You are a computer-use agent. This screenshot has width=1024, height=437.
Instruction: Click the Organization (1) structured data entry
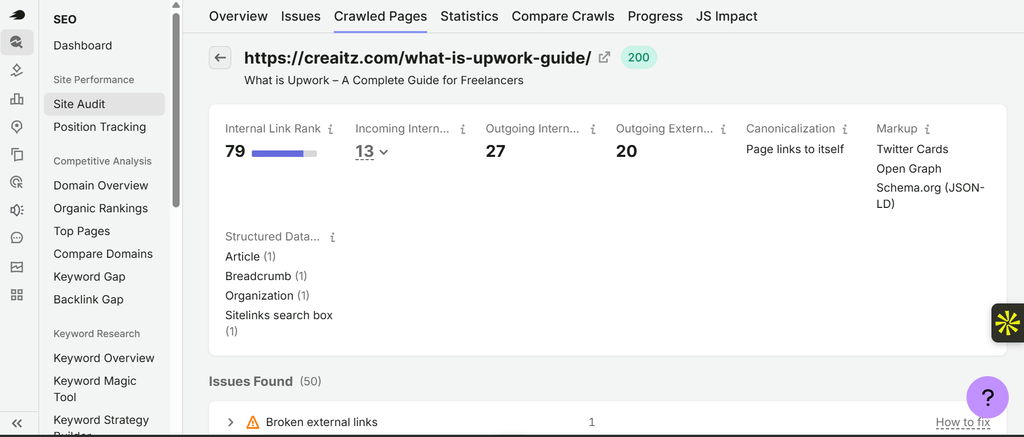[267, 296]
